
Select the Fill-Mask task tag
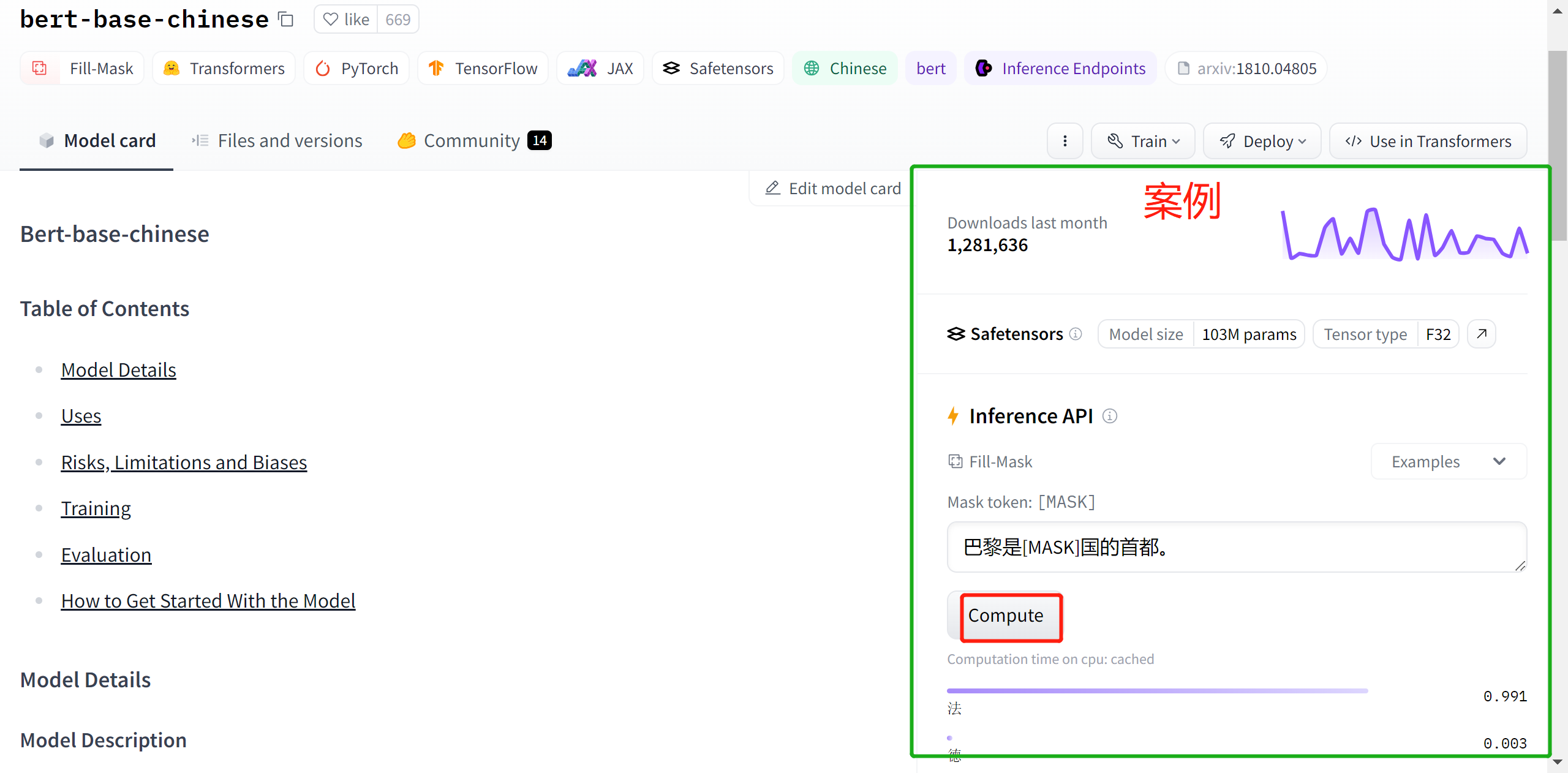click(82, 68)
